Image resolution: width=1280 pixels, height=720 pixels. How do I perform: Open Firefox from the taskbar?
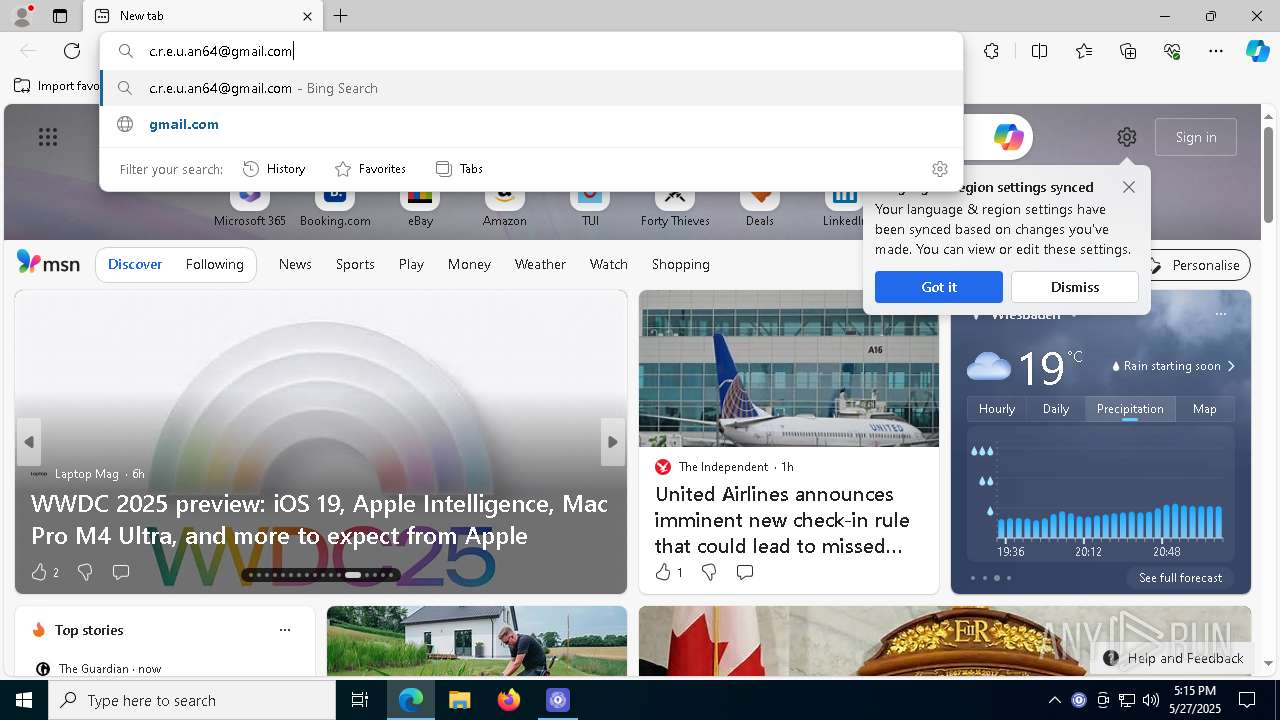[x=509, y=700]
